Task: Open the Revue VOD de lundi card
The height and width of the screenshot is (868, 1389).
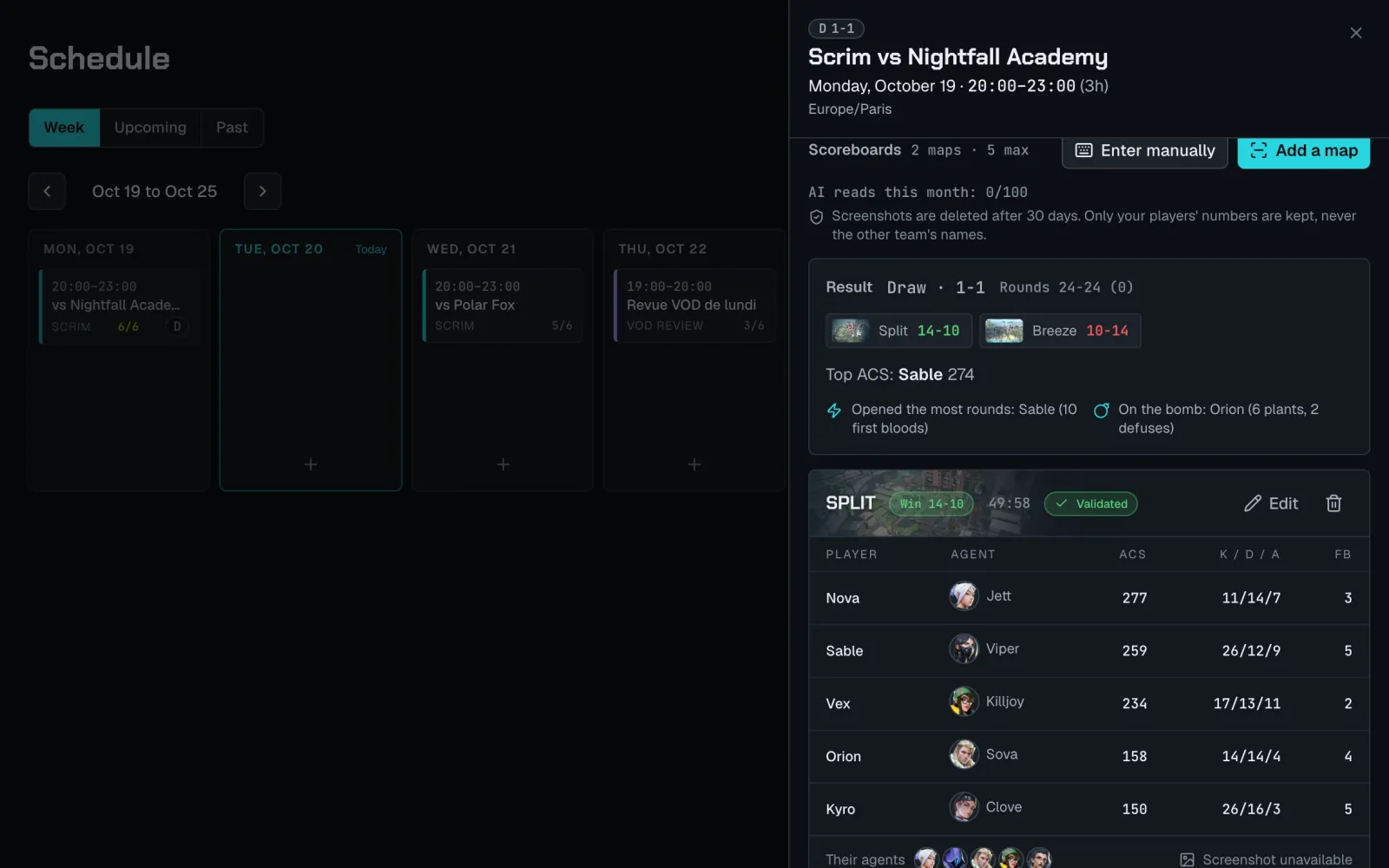Action: click(694, 306)
